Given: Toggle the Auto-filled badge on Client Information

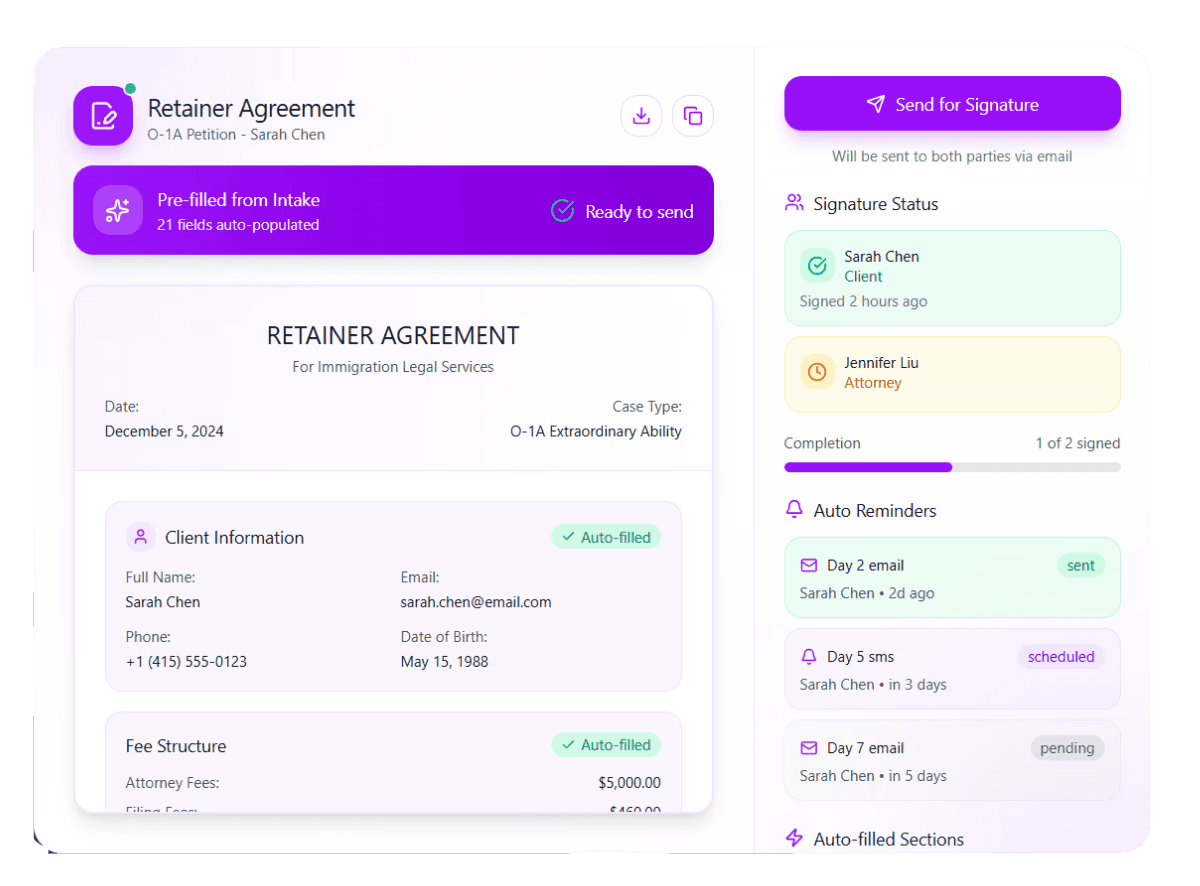Looking at the screenshot, I should click(x=606, y=537).
